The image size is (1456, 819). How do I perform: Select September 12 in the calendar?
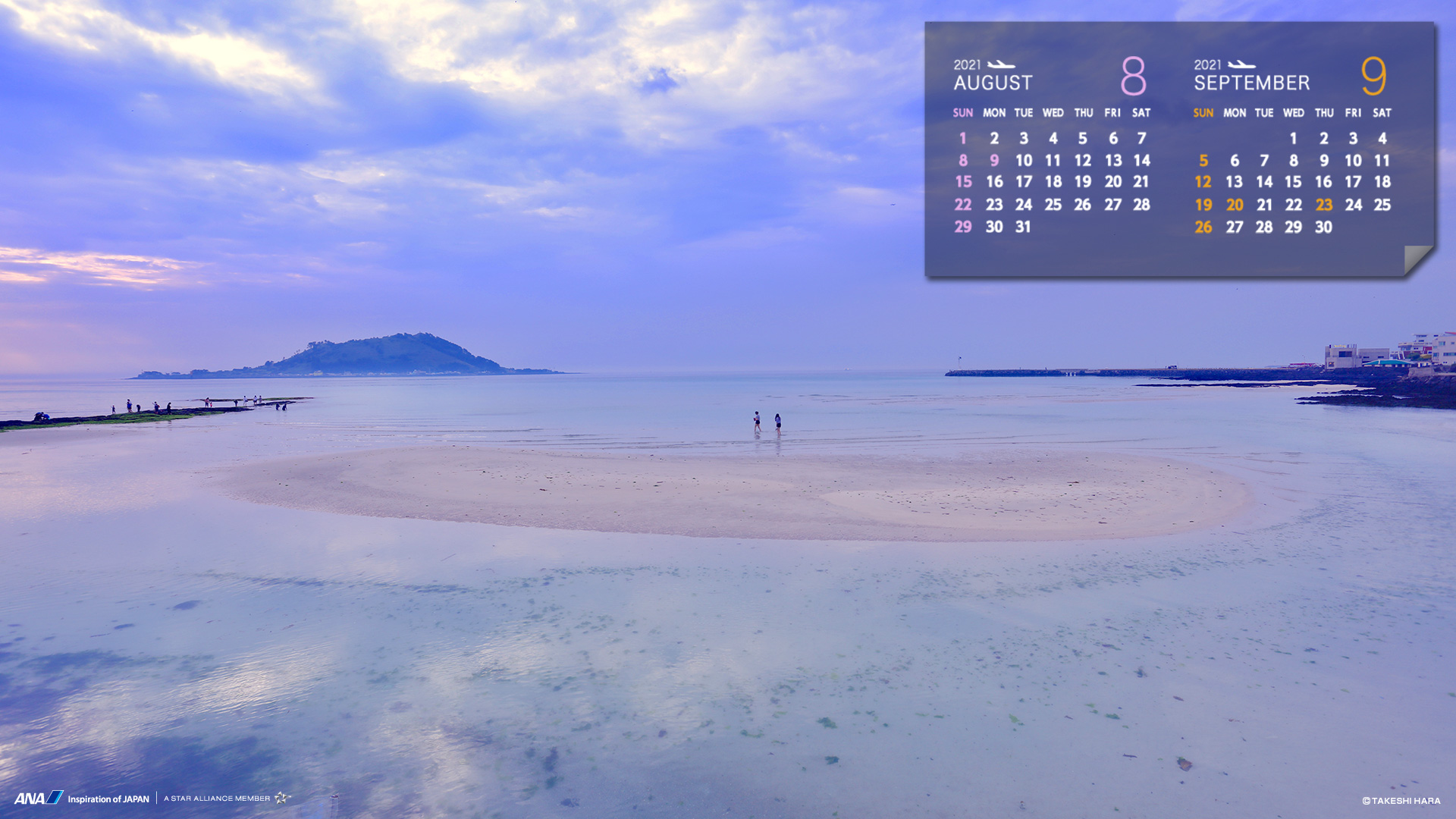point(1203,182)
